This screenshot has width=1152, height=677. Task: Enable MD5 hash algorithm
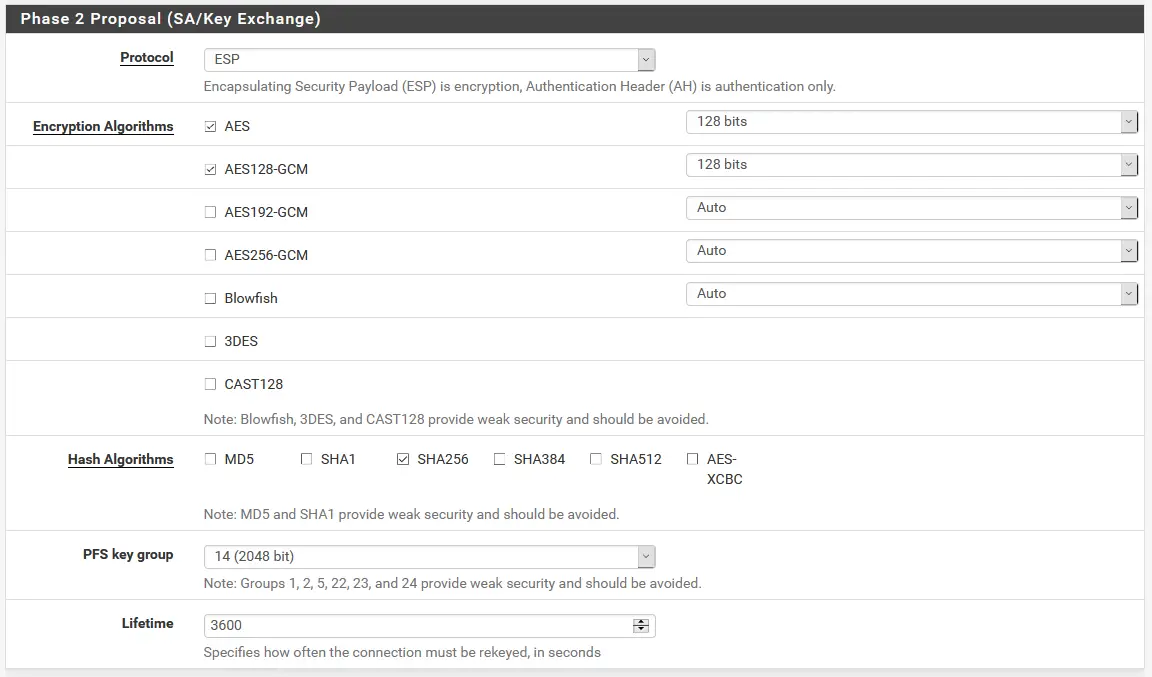click(210, 460)
